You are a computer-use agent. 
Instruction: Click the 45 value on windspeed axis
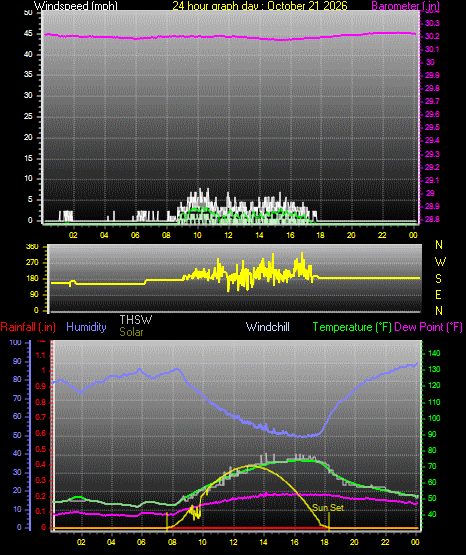pyautogui.click(x=28, y=34)
